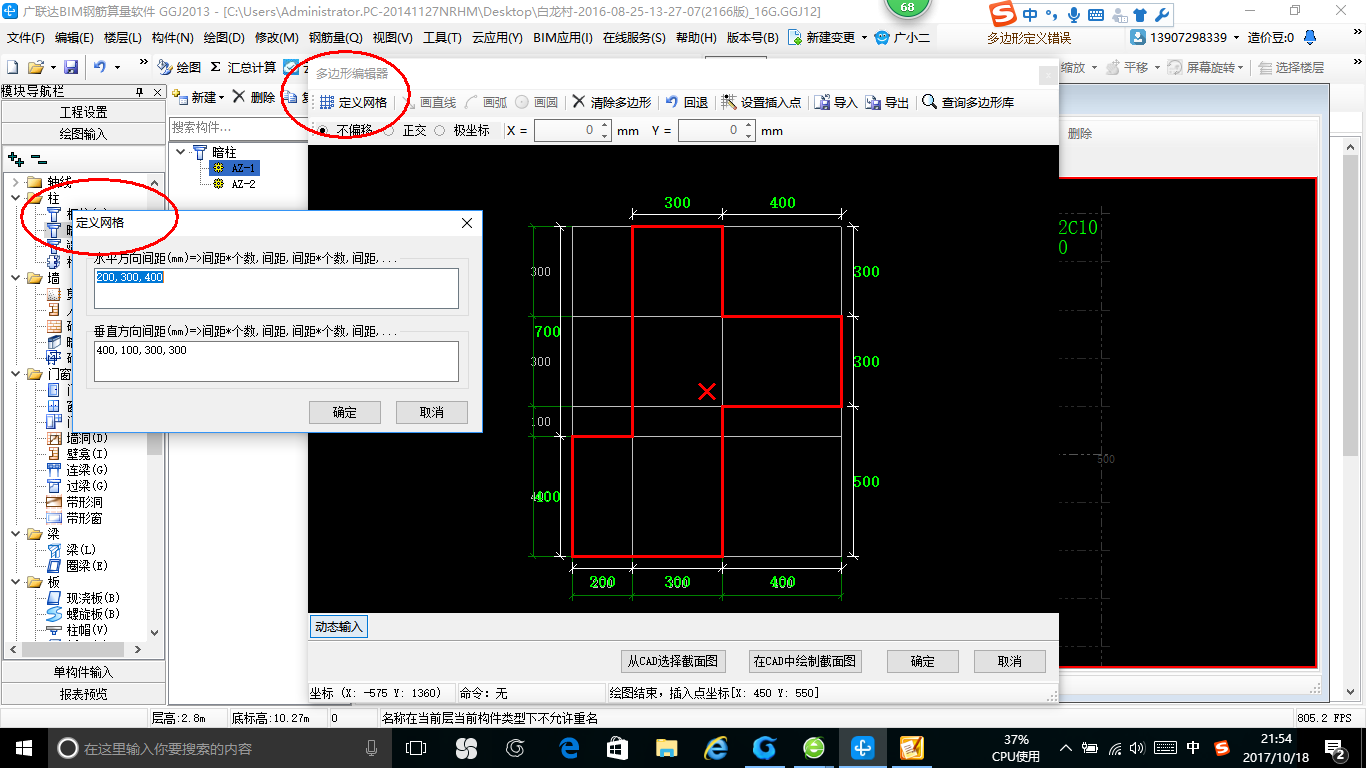Image resolution: width=1366 pixels, height=768 pixels.
Task: Increase X offset value with up stepper
Action: (x=604, y=126)
